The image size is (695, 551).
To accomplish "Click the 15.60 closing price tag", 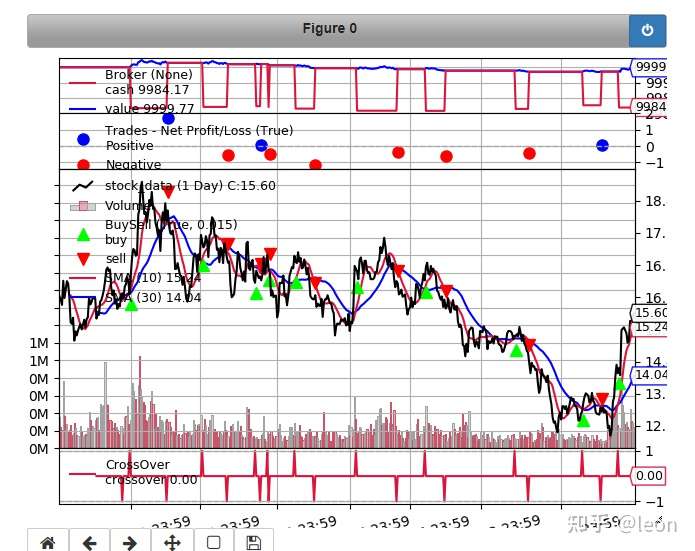I will pos(650,313).
